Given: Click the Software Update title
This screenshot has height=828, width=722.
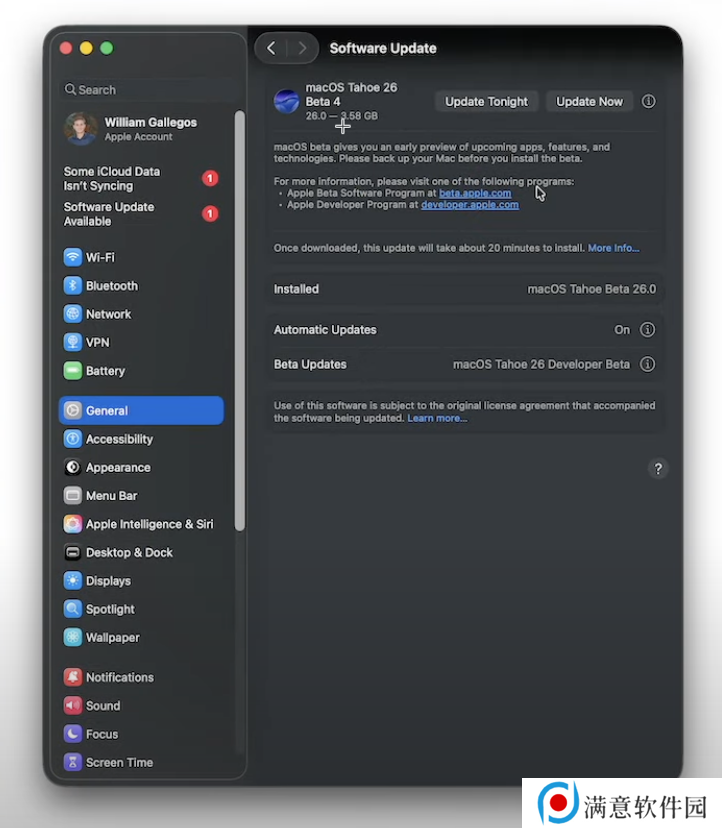Looking at the screenshot, I should 383,49.
